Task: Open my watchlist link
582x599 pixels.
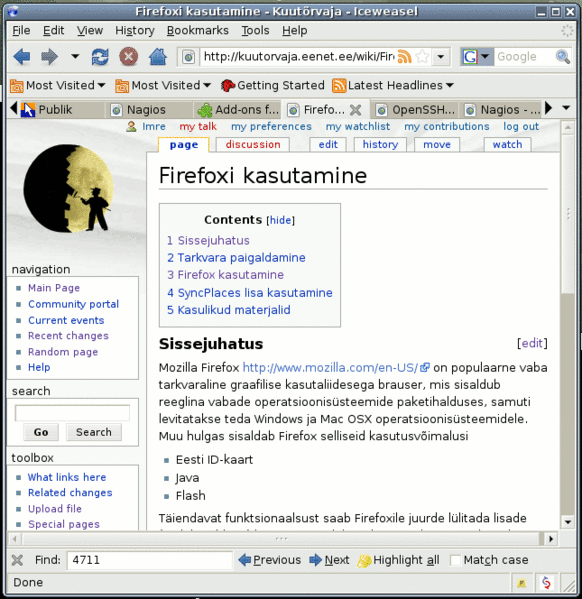Action: [x=358, y=126]
